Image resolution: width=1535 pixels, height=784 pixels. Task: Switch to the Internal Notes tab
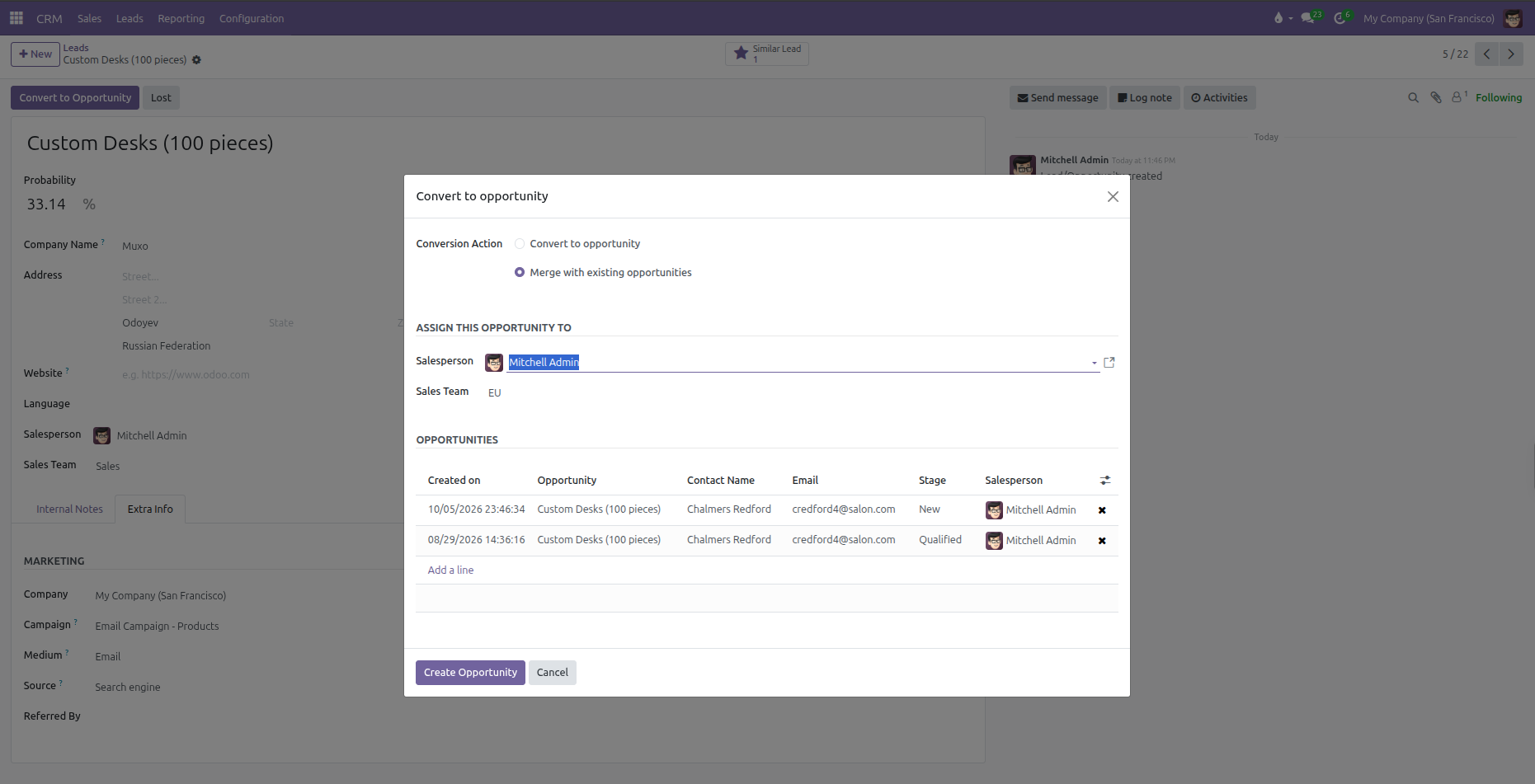point(69,509)
